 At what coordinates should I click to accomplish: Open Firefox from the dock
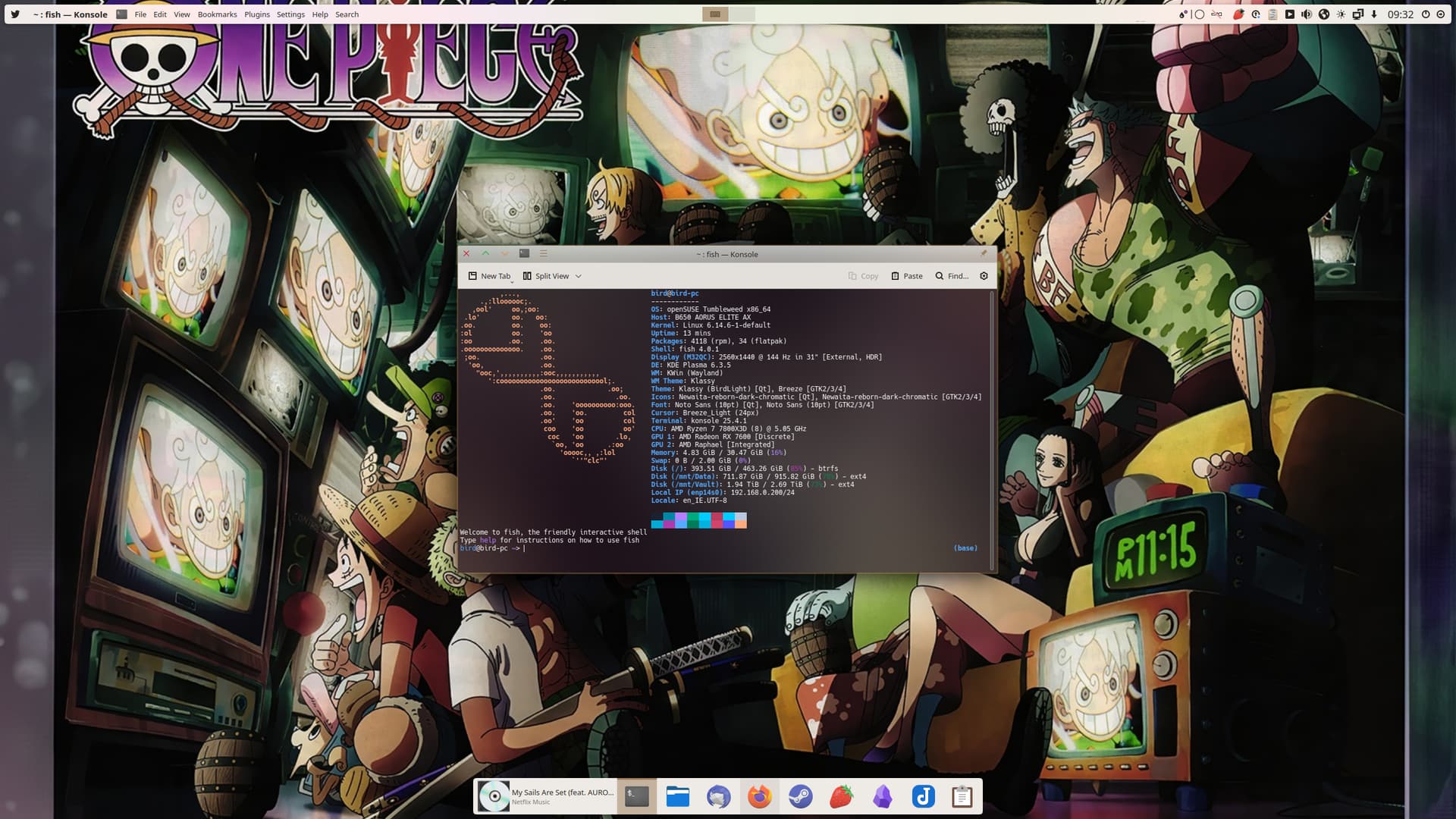tap(760, 796)
